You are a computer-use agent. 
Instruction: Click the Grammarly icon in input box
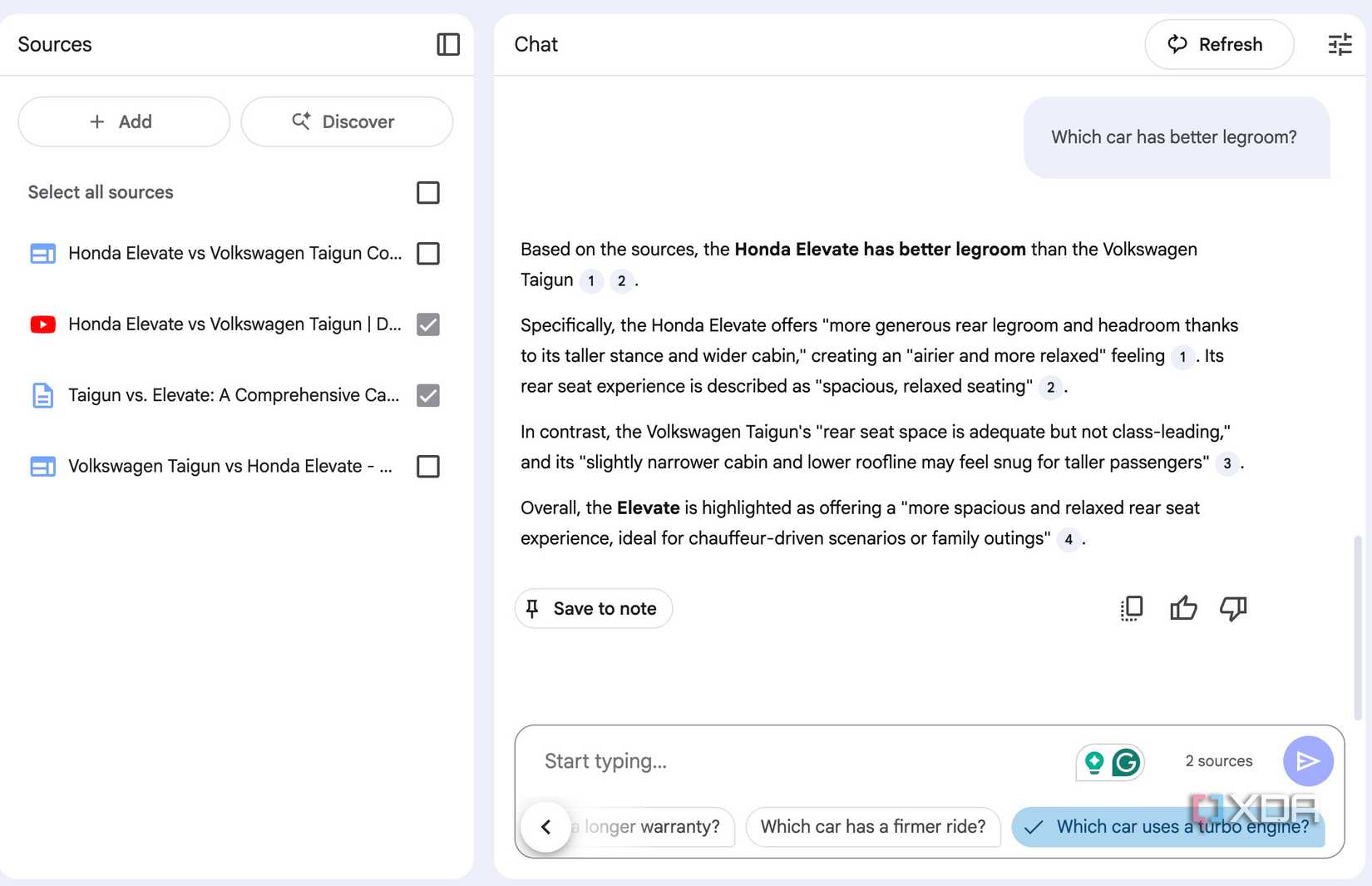pyautogui.click(x=1126, y=762)
